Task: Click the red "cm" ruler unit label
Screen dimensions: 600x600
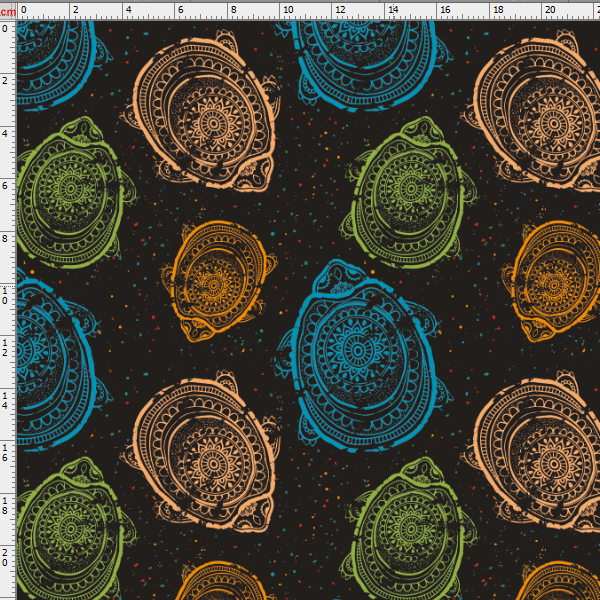Action: [8, 11]
